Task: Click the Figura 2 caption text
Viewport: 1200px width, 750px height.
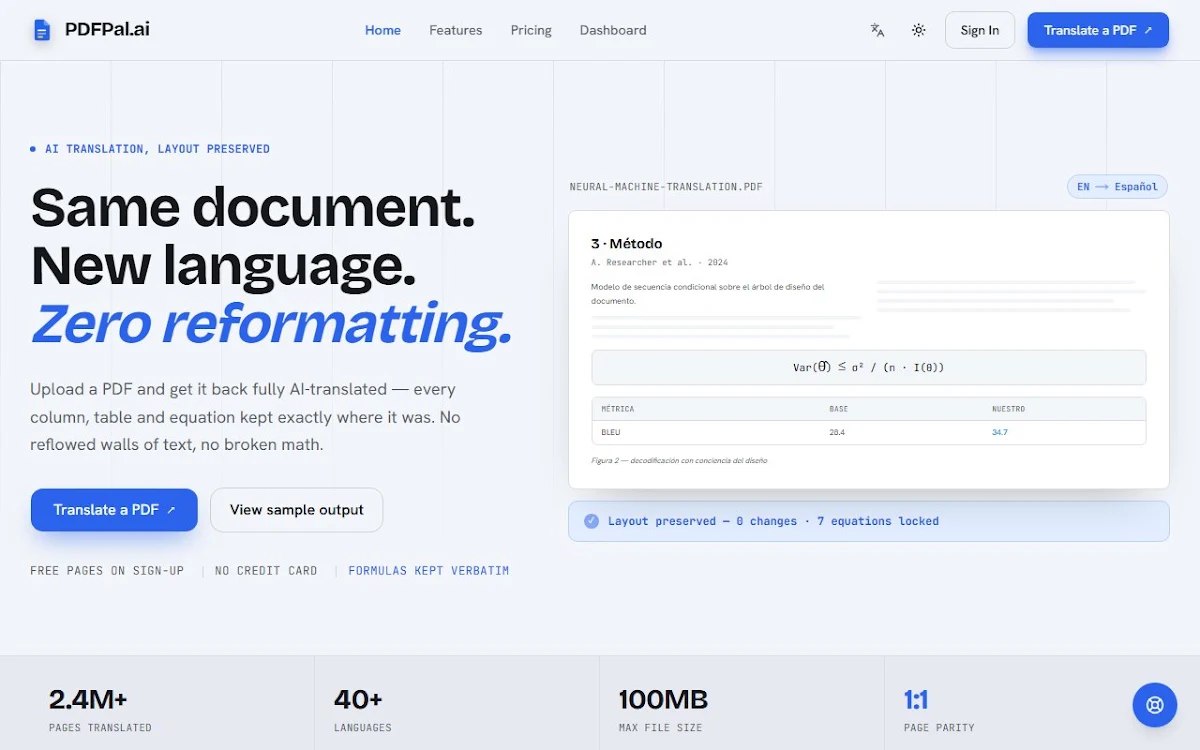Action: 679,461
